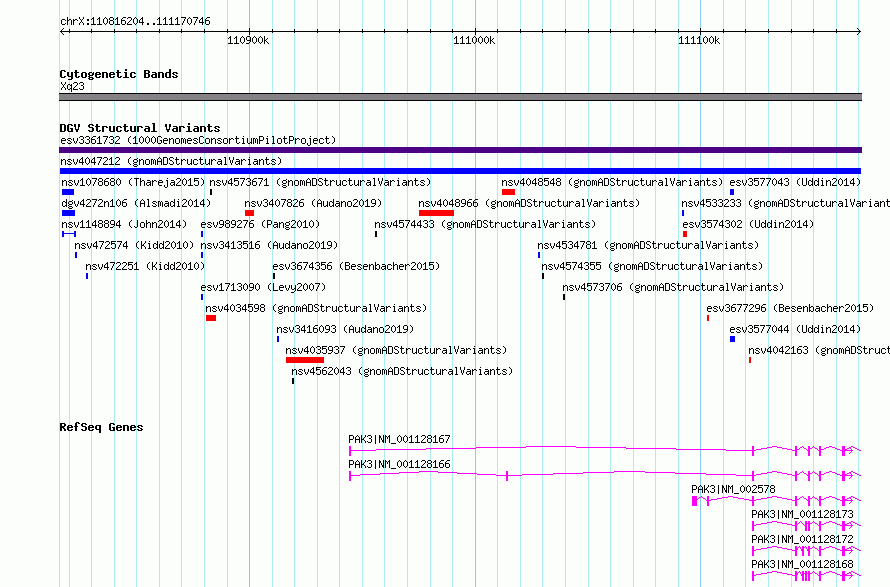Click the chrX:110816204..111170746 region label
The image size is (890, 587).
coord(135,22)
